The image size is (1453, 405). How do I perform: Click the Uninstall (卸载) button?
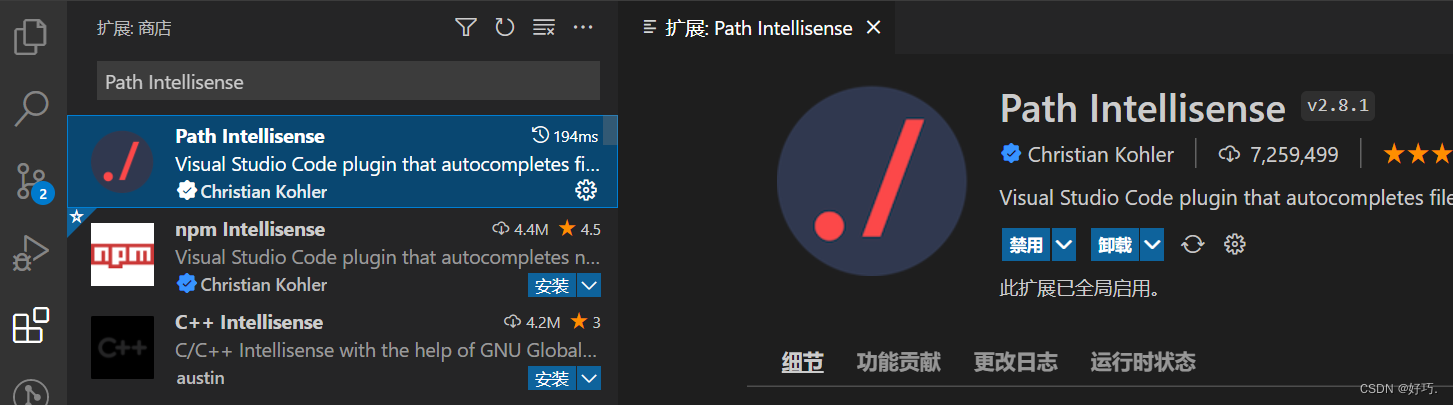click(1114, 244)
